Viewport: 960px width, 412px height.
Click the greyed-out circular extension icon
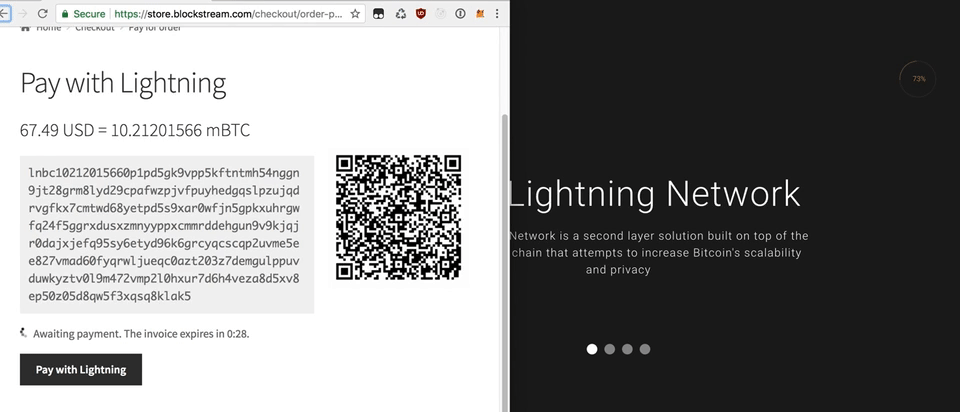(x=440, y=13)
